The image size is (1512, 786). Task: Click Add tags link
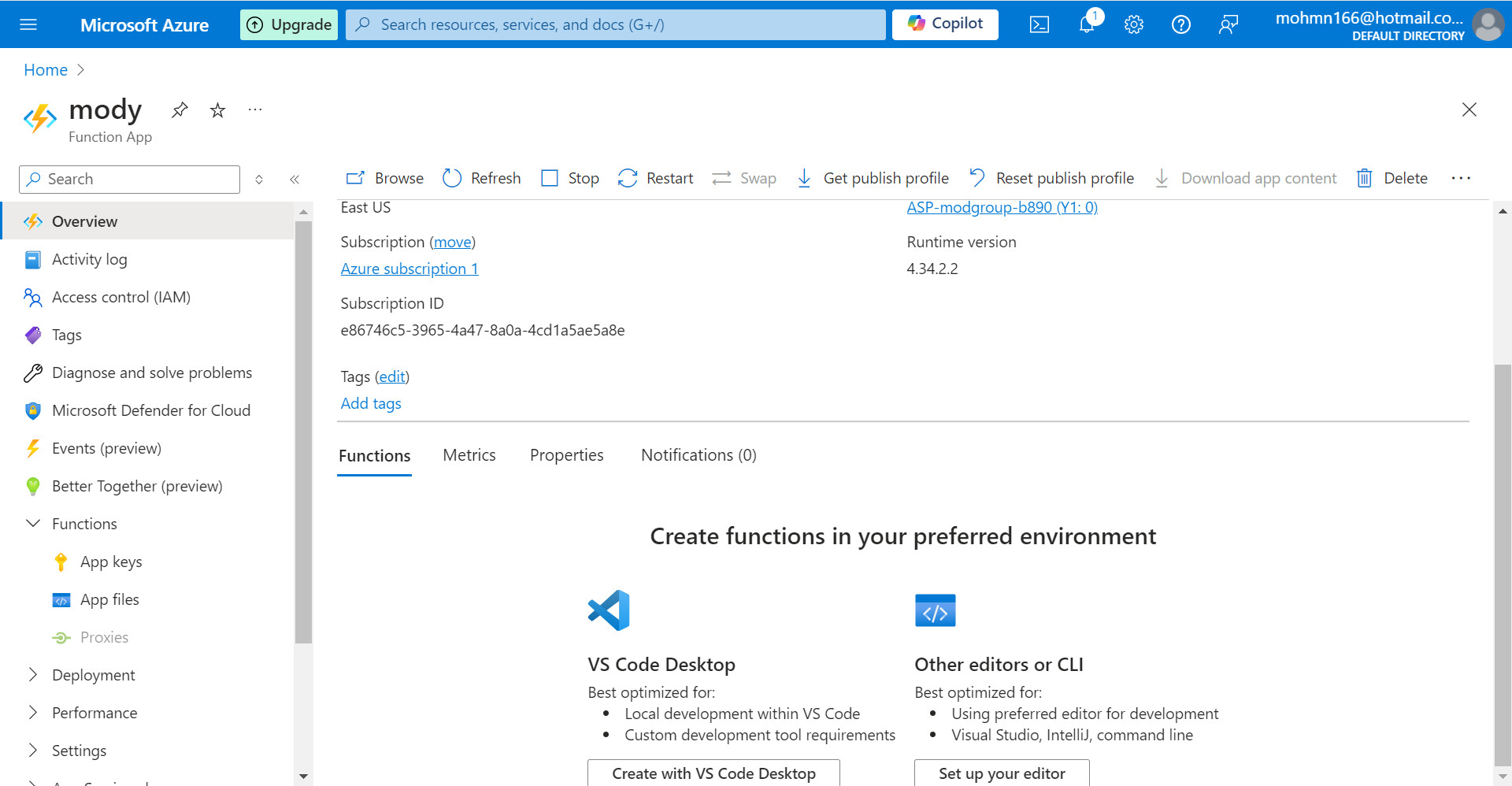tap(371, 403)
